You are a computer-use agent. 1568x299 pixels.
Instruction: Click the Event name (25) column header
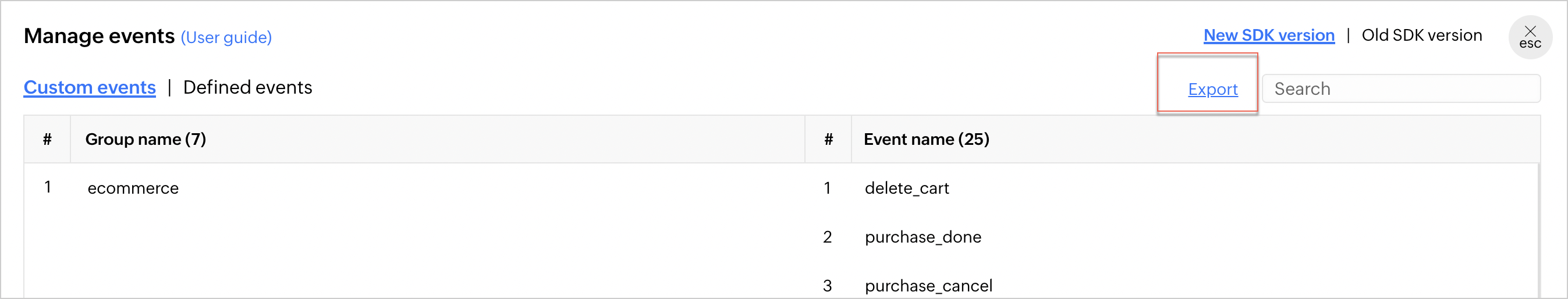(926, 140)
